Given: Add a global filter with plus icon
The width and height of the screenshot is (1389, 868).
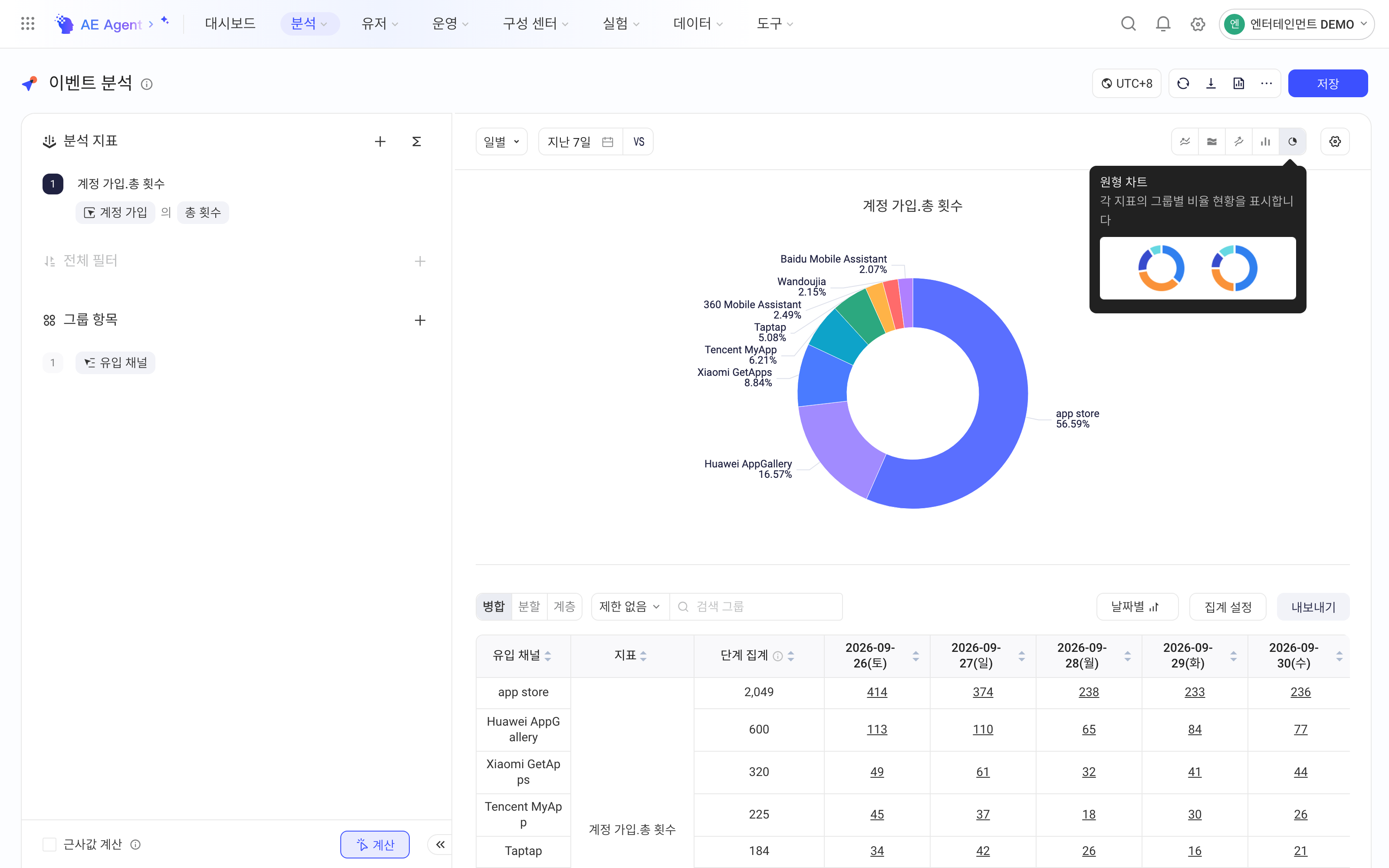Looking at the screenshot, I should pyautogui.click(x=420, y=261).
